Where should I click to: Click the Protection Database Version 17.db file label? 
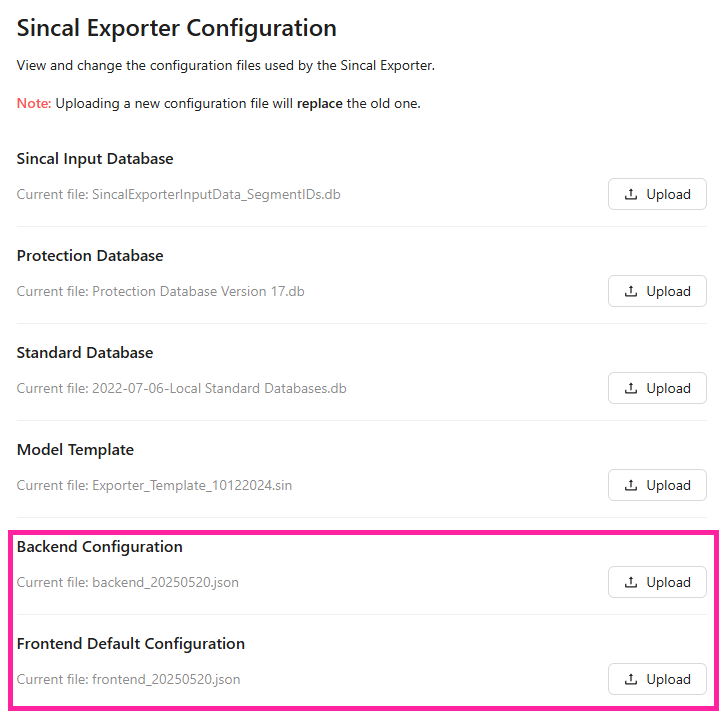[198, 291]
